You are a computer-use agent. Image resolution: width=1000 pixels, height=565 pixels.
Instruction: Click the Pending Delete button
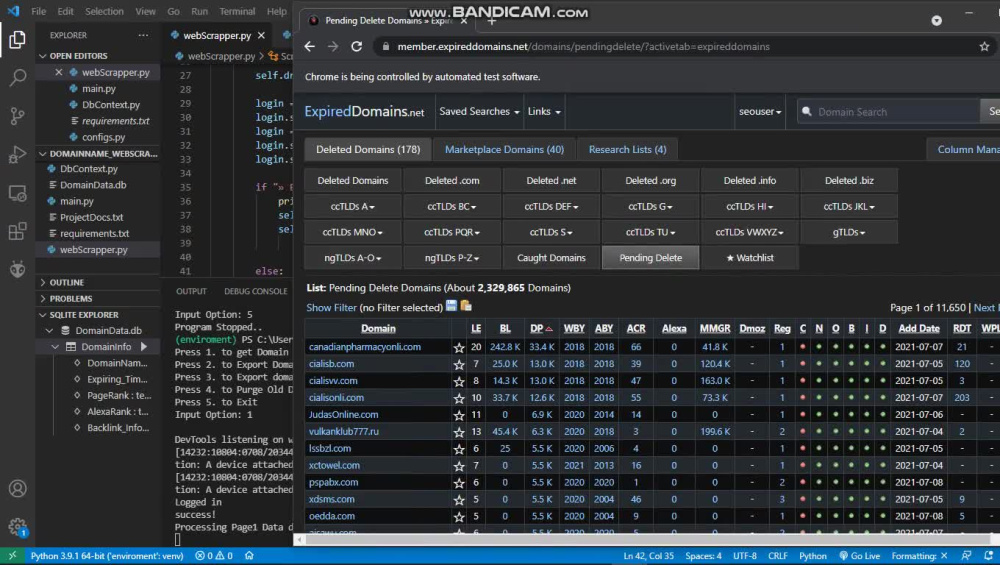point(651,258)
